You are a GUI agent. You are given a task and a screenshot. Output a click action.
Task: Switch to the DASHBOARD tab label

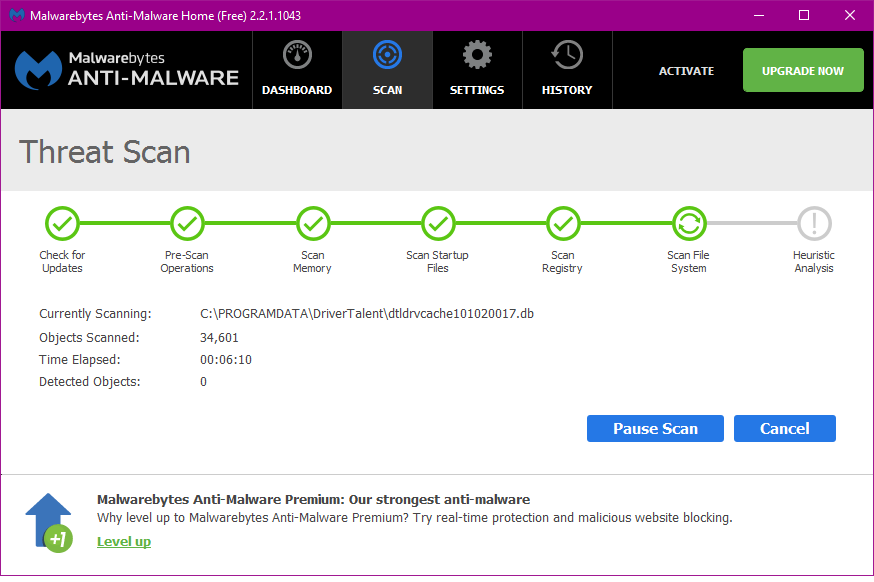tap(297, 90)
